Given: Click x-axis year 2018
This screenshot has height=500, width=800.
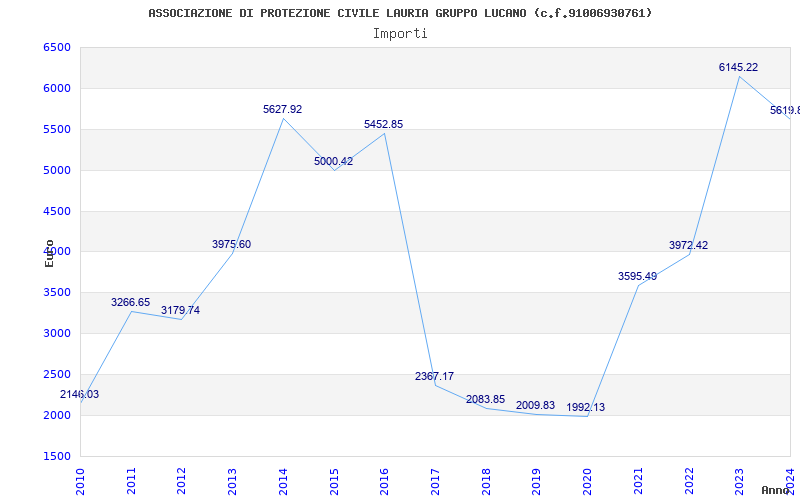Looking at the screenshot, I should coord(486,481).
